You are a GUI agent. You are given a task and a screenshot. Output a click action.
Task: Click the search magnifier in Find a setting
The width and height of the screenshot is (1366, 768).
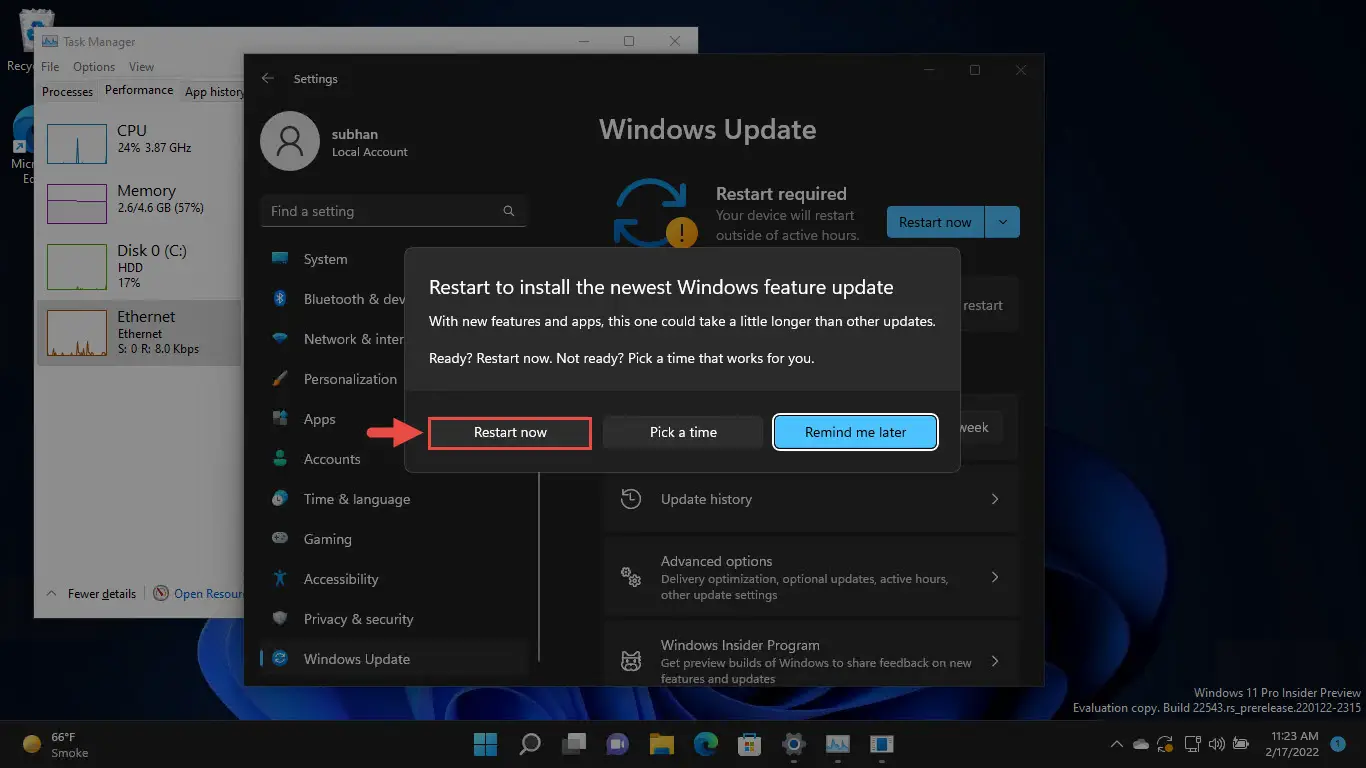[x=509, y=211]
